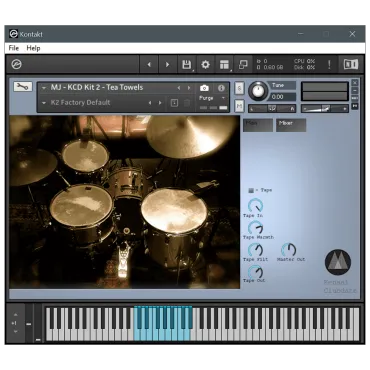The width and height of the screenshot is (370, 370).
Task: Click the AUX button in the instrument header
Action: point(355,98)
